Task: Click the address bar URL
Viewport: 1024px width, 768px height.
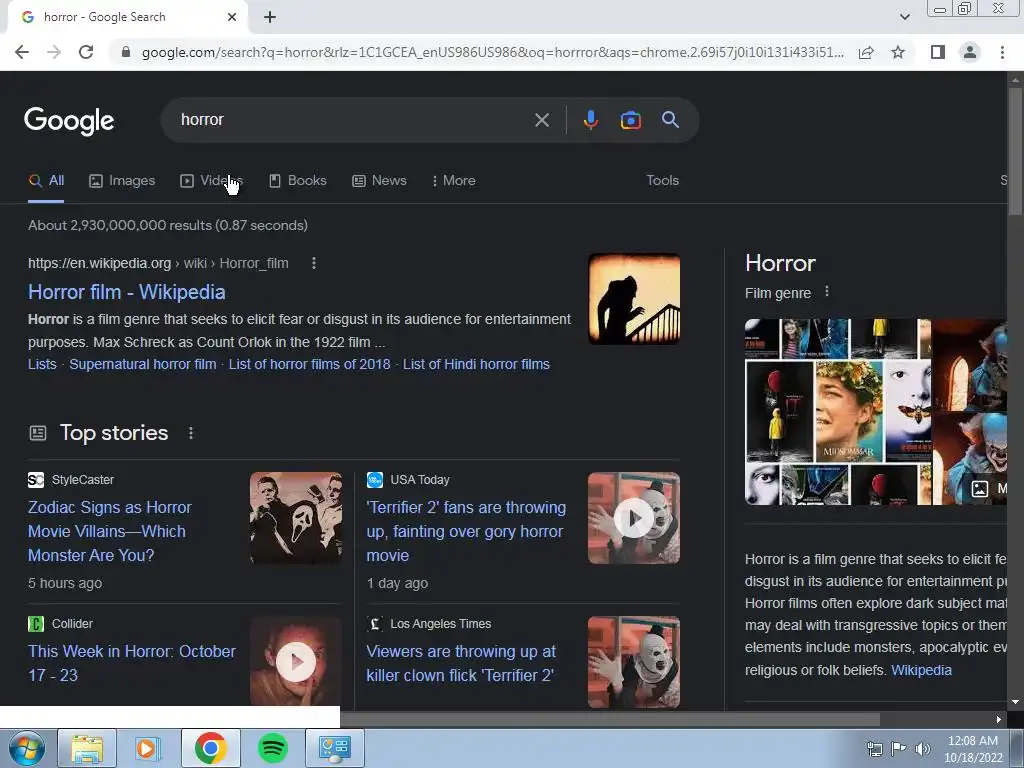Action: (493, 52)
